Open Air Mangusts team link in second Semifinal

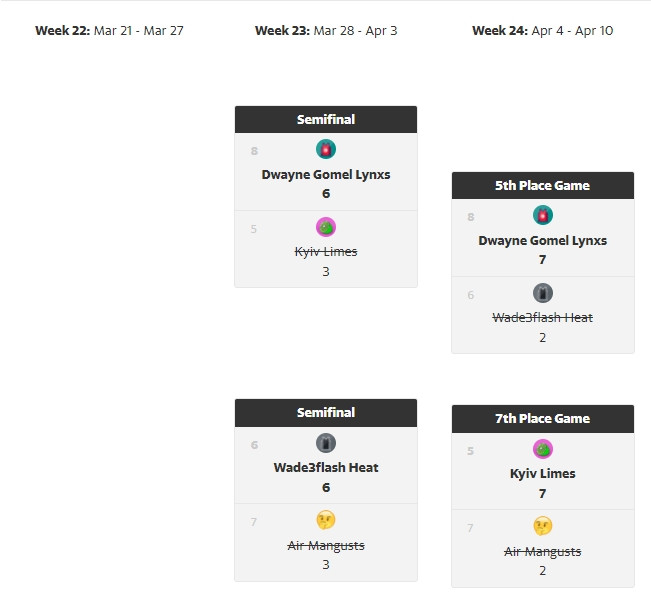(326, 545)
